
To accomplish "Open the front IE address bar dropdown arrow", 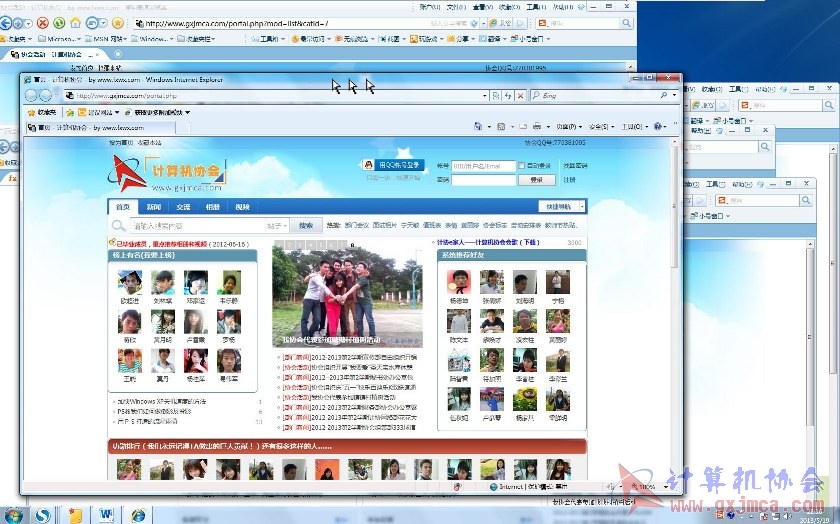I will 485,95.
